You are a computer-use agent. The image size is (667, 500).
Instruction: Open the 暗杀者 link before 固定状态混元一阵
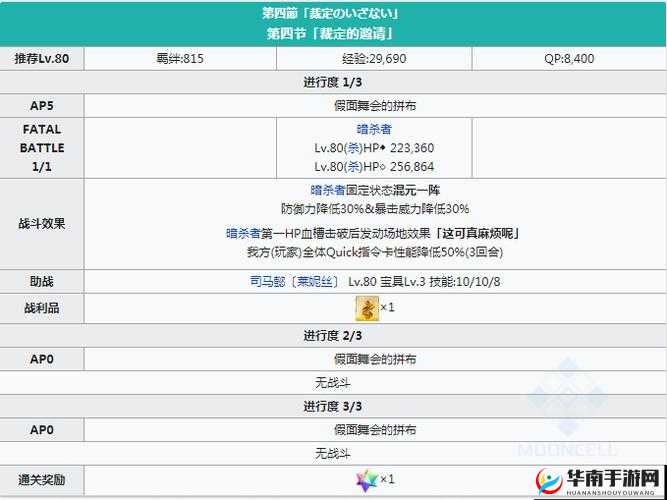327,190
